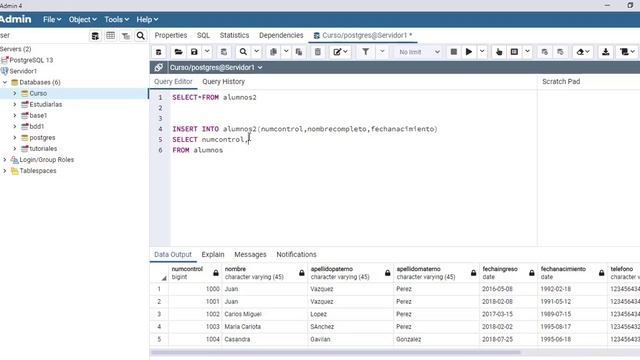Expand the Estudiarlas database node
This screenshot has width=640, height=360.
pyautogui.click(x=15, y=104)
